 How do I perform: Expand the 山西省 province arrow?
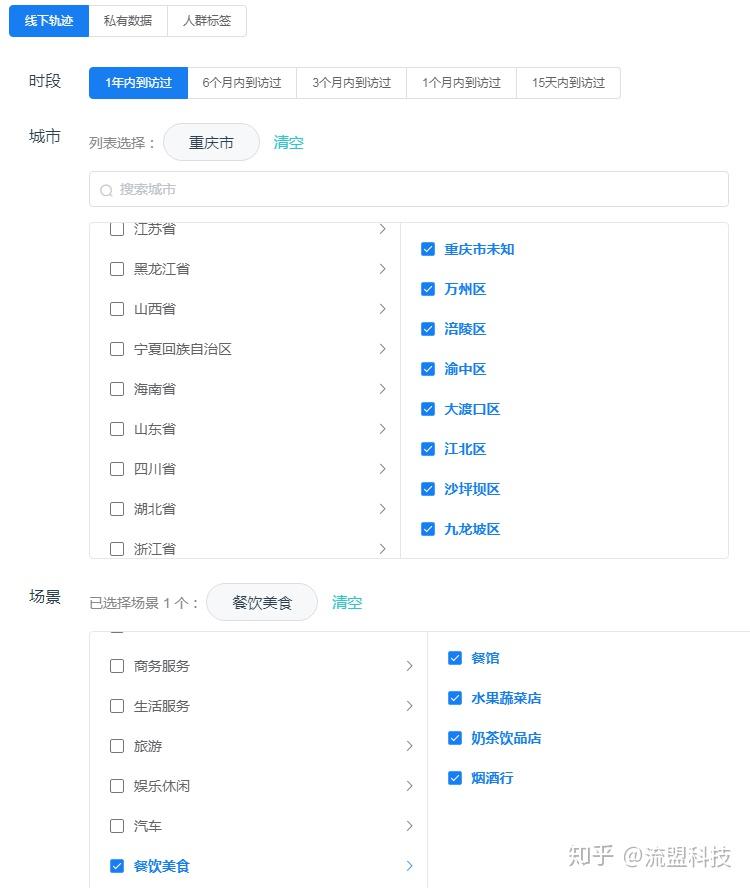coord(382,309)
